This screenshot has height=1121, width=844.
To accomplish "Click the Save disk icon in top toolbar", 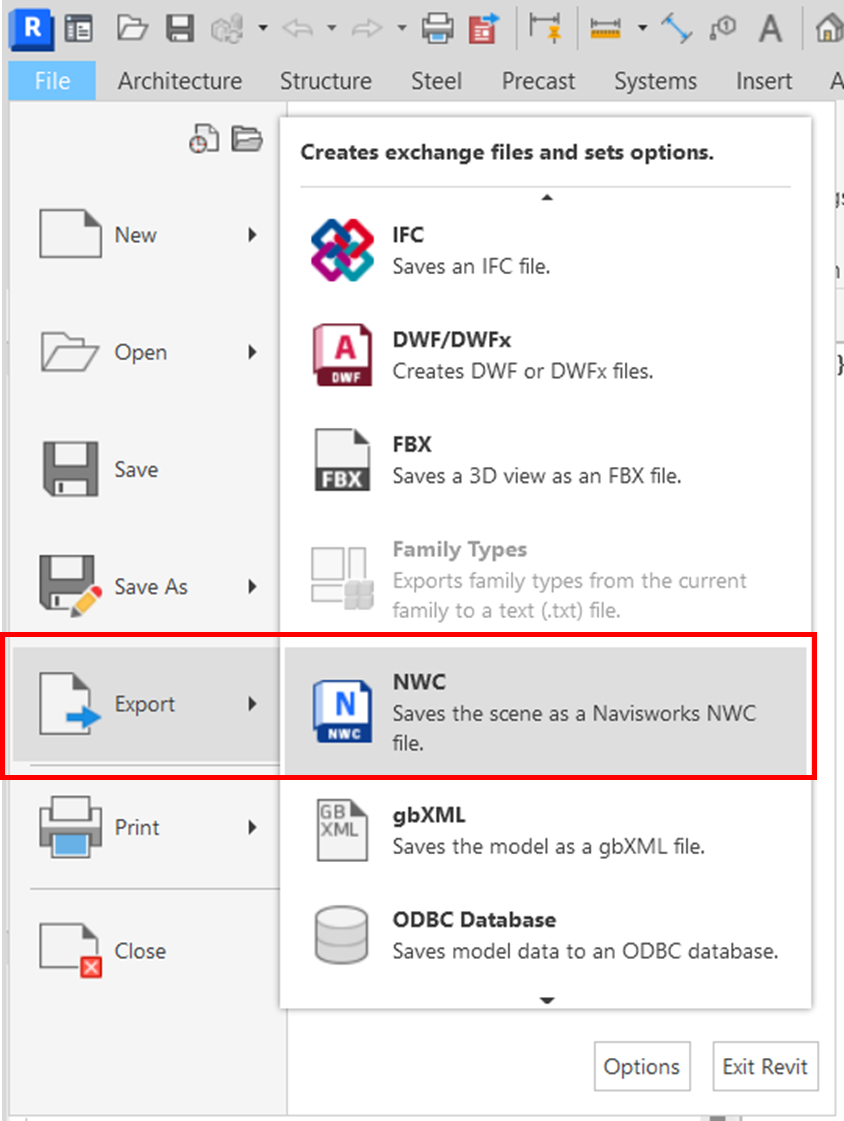I will (x=180, y=29).
